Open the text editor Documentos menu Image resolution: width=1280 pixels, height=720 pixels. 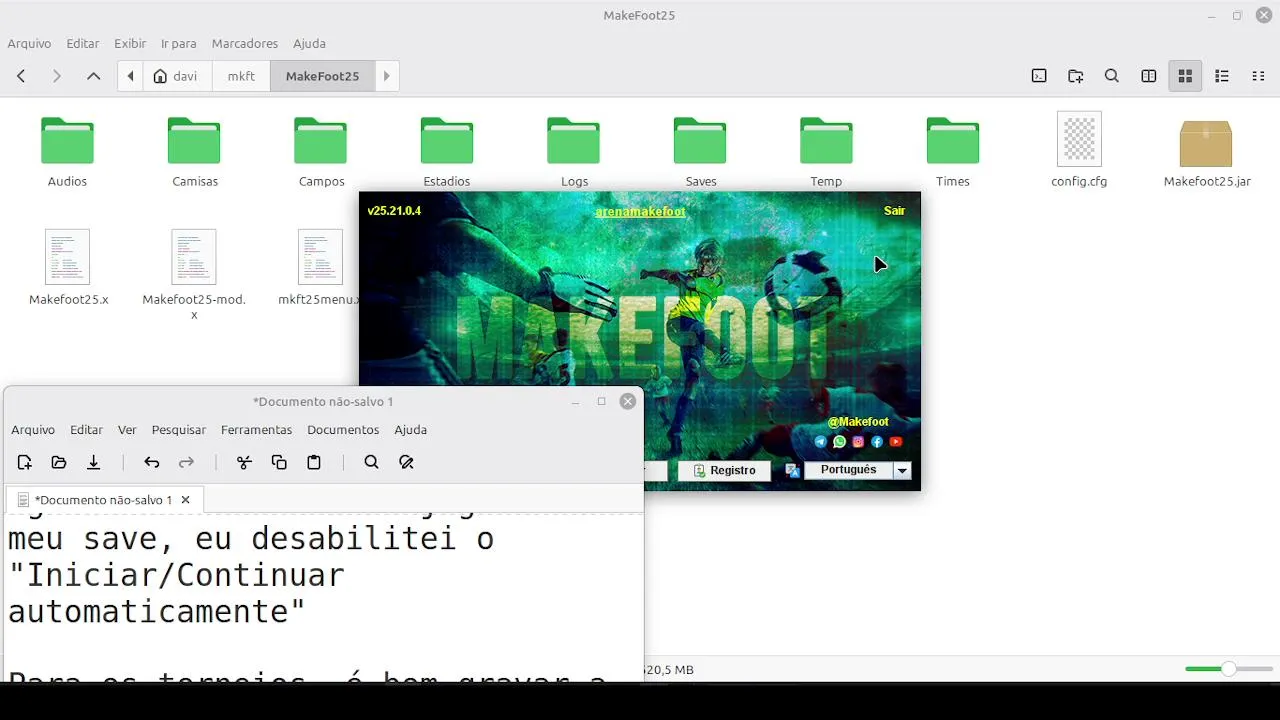tap(343, 430)
